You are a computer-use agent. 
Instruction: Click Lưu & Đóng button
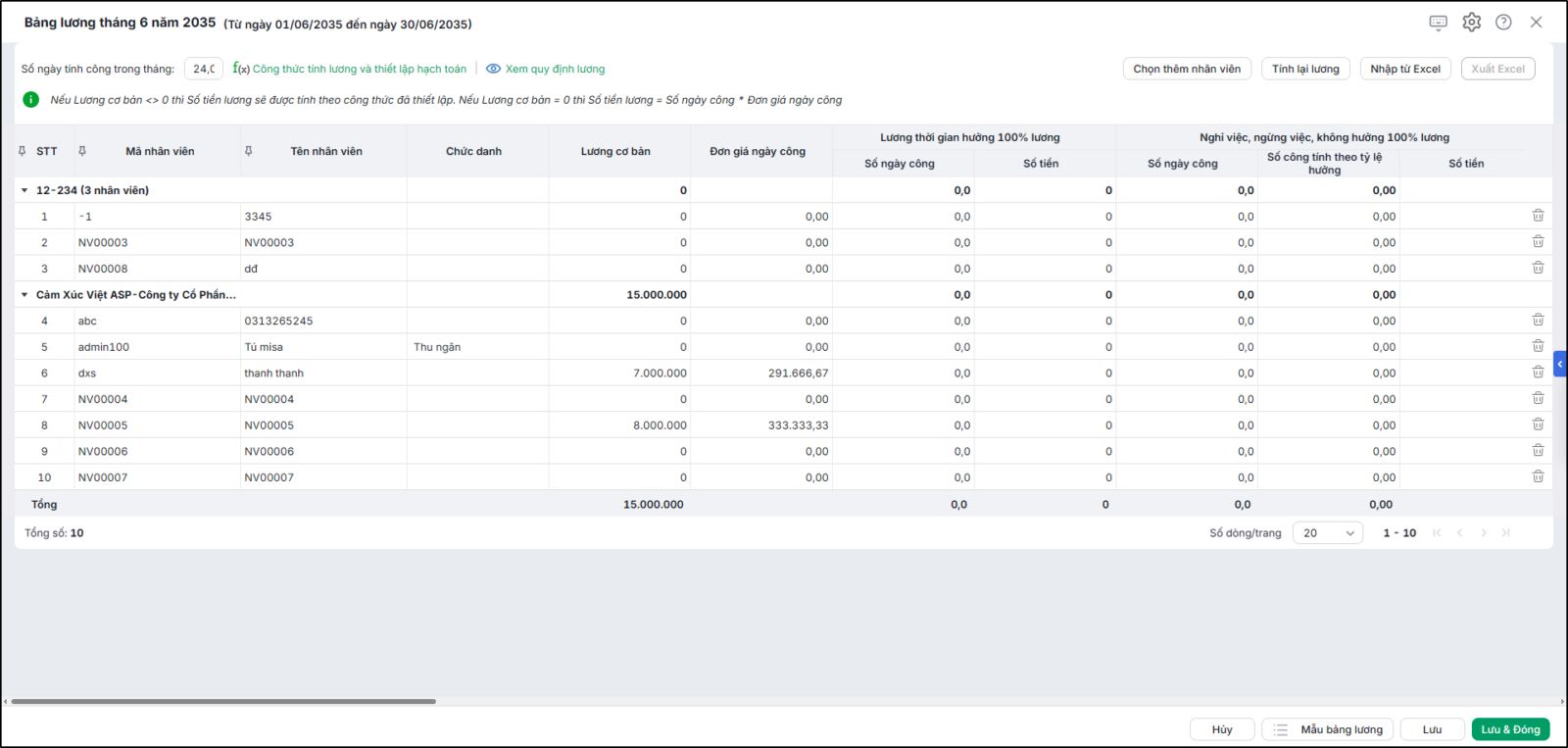coord(1510,729)
